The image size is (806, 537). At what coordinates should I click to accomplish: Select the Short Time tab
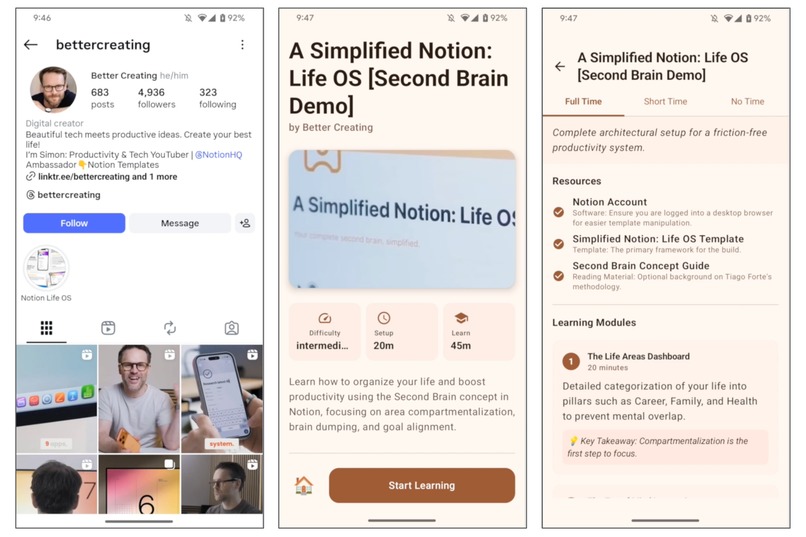click(x=665, y=102)
